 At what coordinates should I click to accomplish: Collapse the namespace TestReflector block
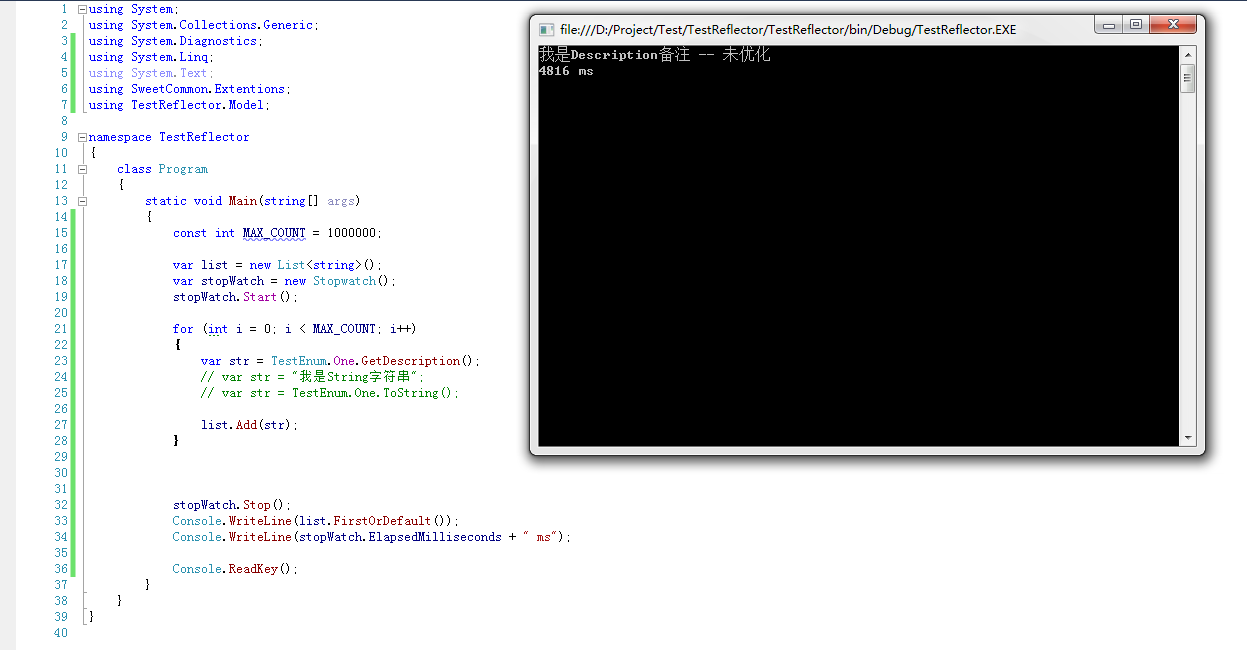point(82,137)
